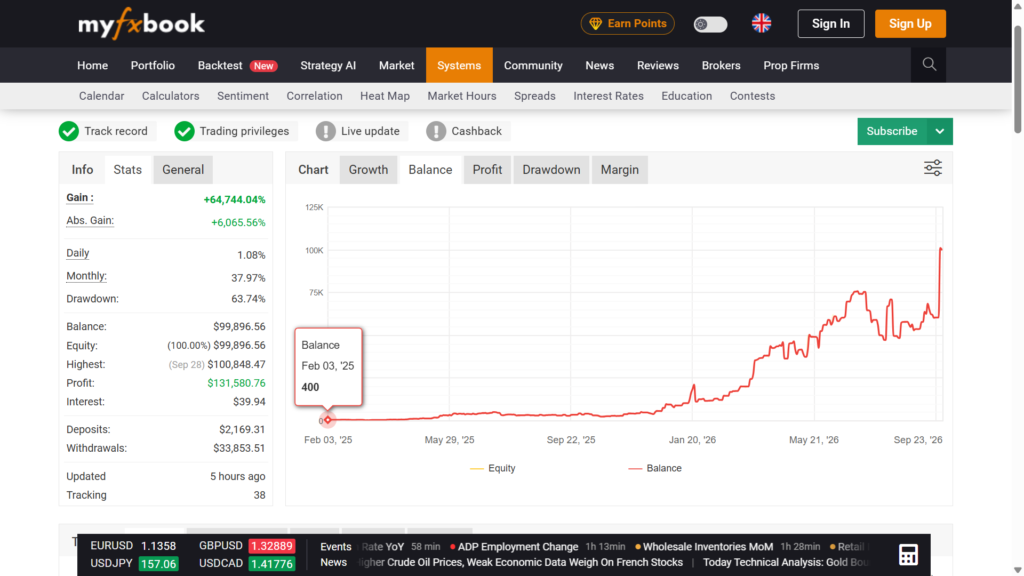Open the Calculators link in the sub-navigation
Viewport: 1024px width, 576px height.
pyautogui.click(x=170, y=96)
